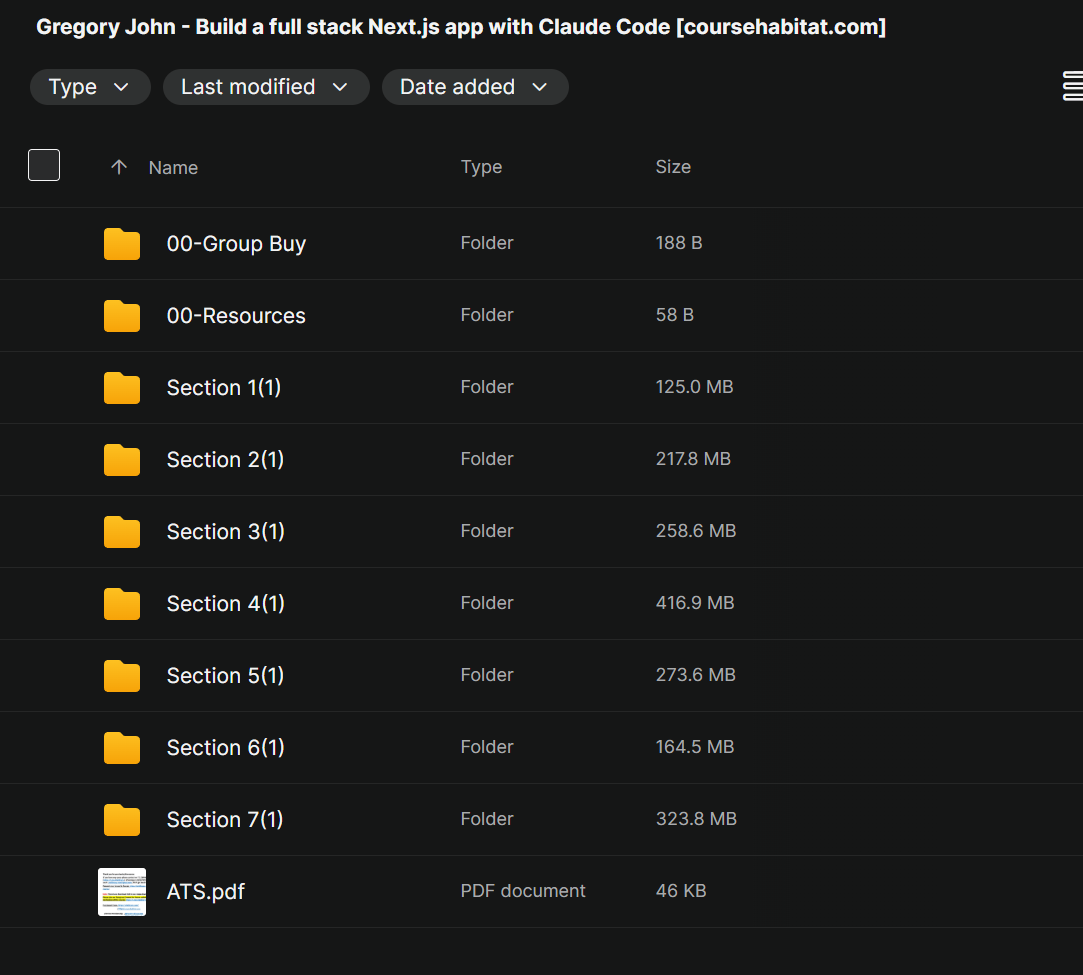Image resolution: width=1083 pixels, height=975 pixels.
Task: Click the ATS.pdf thumbnail preview
Action: pos(122,892)
